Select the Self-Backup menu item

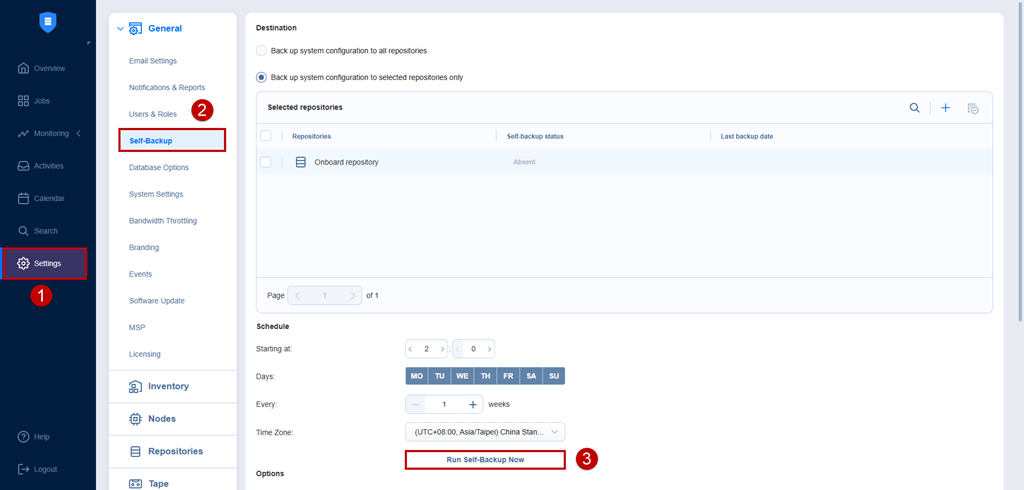click(x=172, y=140)
